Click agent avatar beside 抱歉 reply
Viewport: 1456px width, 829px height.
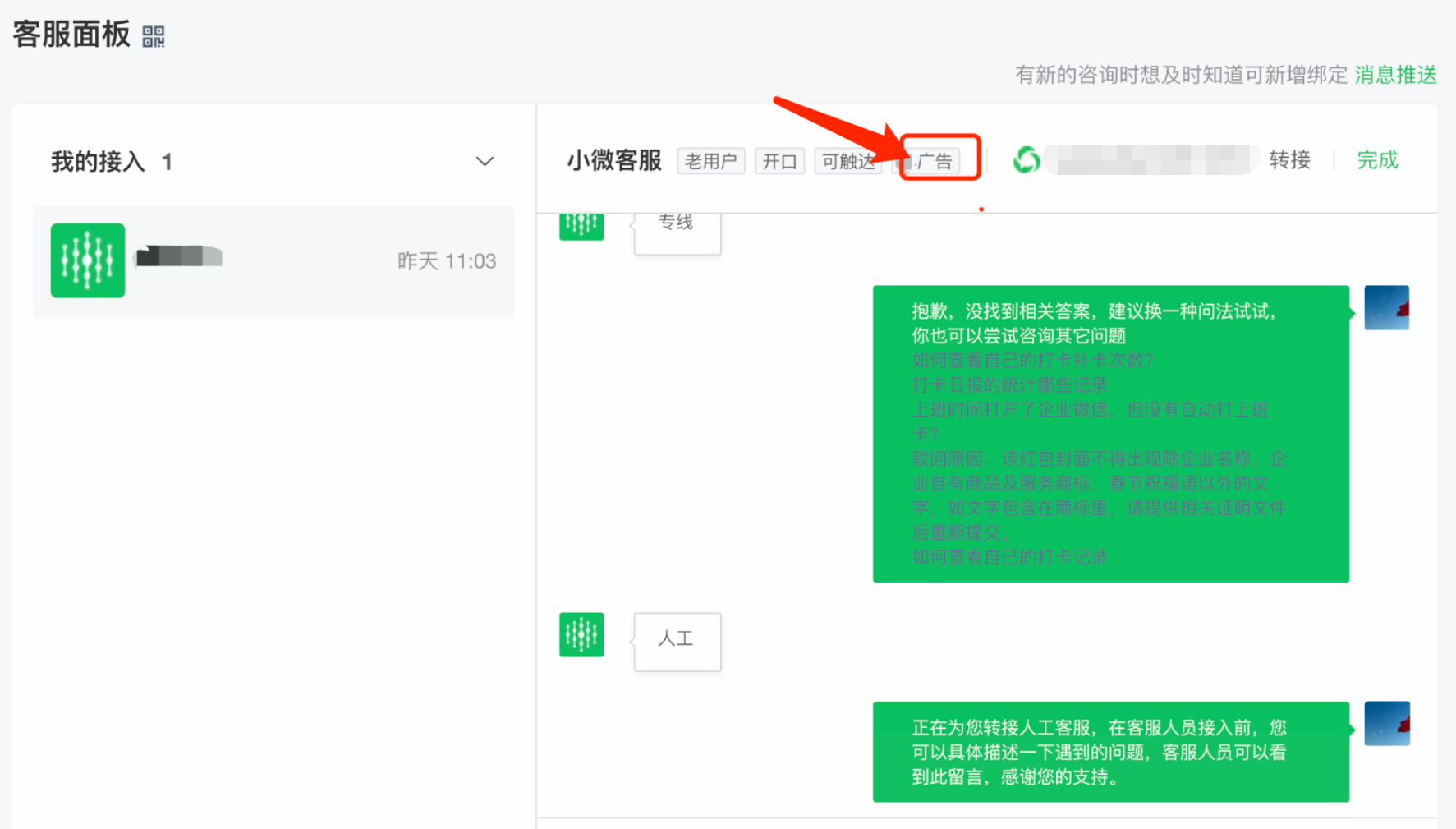[x=1386, y=308]
